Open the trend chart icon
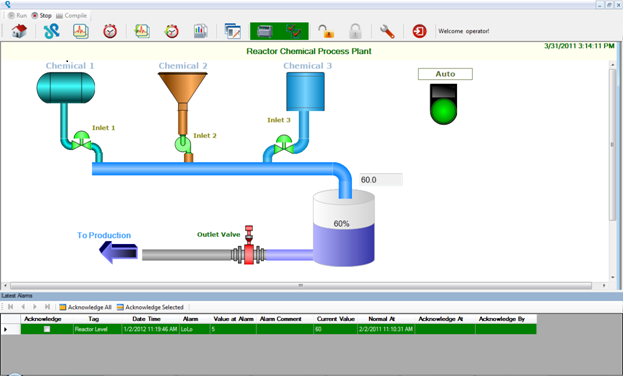 coord(81,31)
